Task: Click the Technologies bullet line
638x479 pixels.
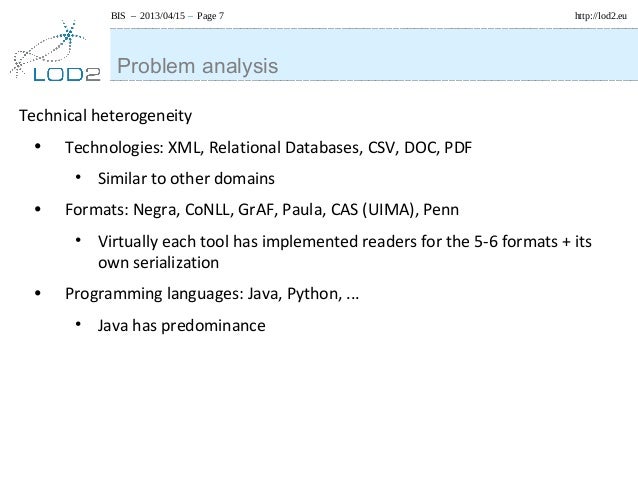Action: 268,147
